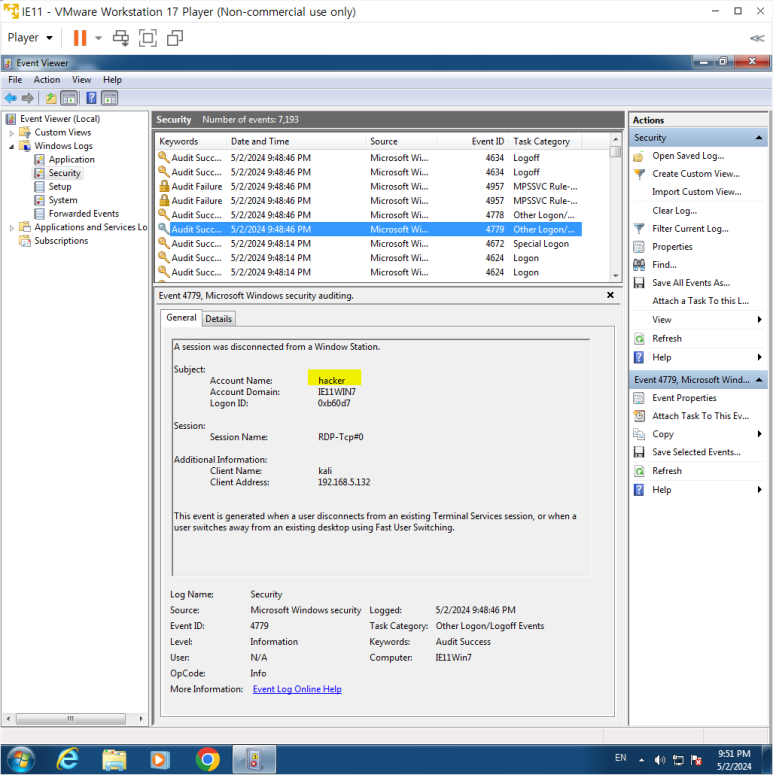The width and height of the screenshot is (773, 775).
Task: Collapse the Windows Logs tree node
Action: click(x=12, y=146)
